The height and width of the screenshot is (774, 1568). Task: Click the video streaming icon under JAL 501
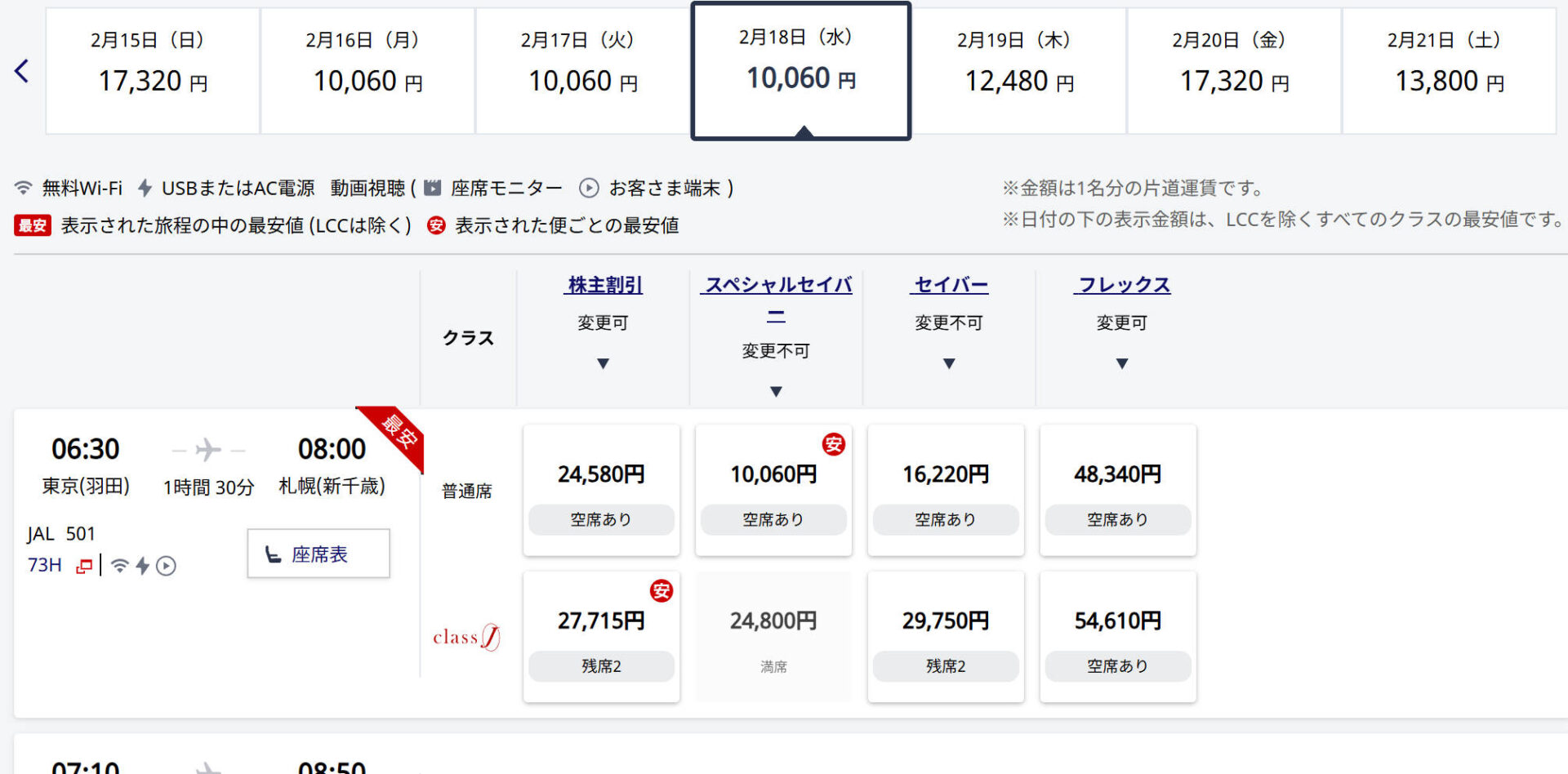[x=166, y=566]
